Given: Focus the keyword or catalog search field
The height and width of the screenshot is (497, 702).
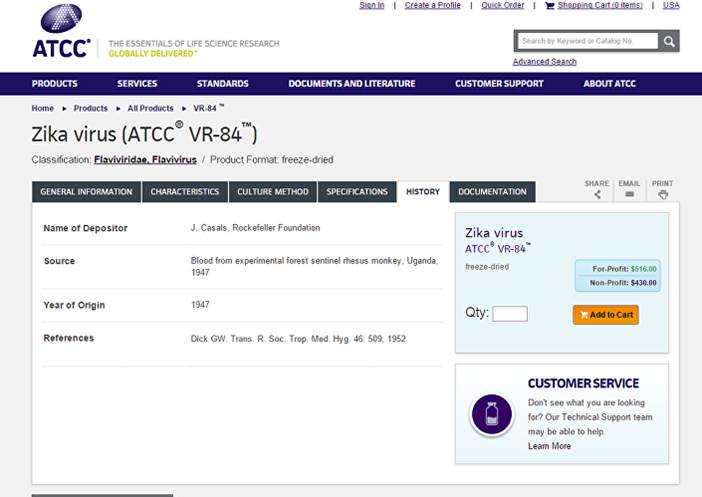Looking at the screenshot, I should [x=586, y=41].
